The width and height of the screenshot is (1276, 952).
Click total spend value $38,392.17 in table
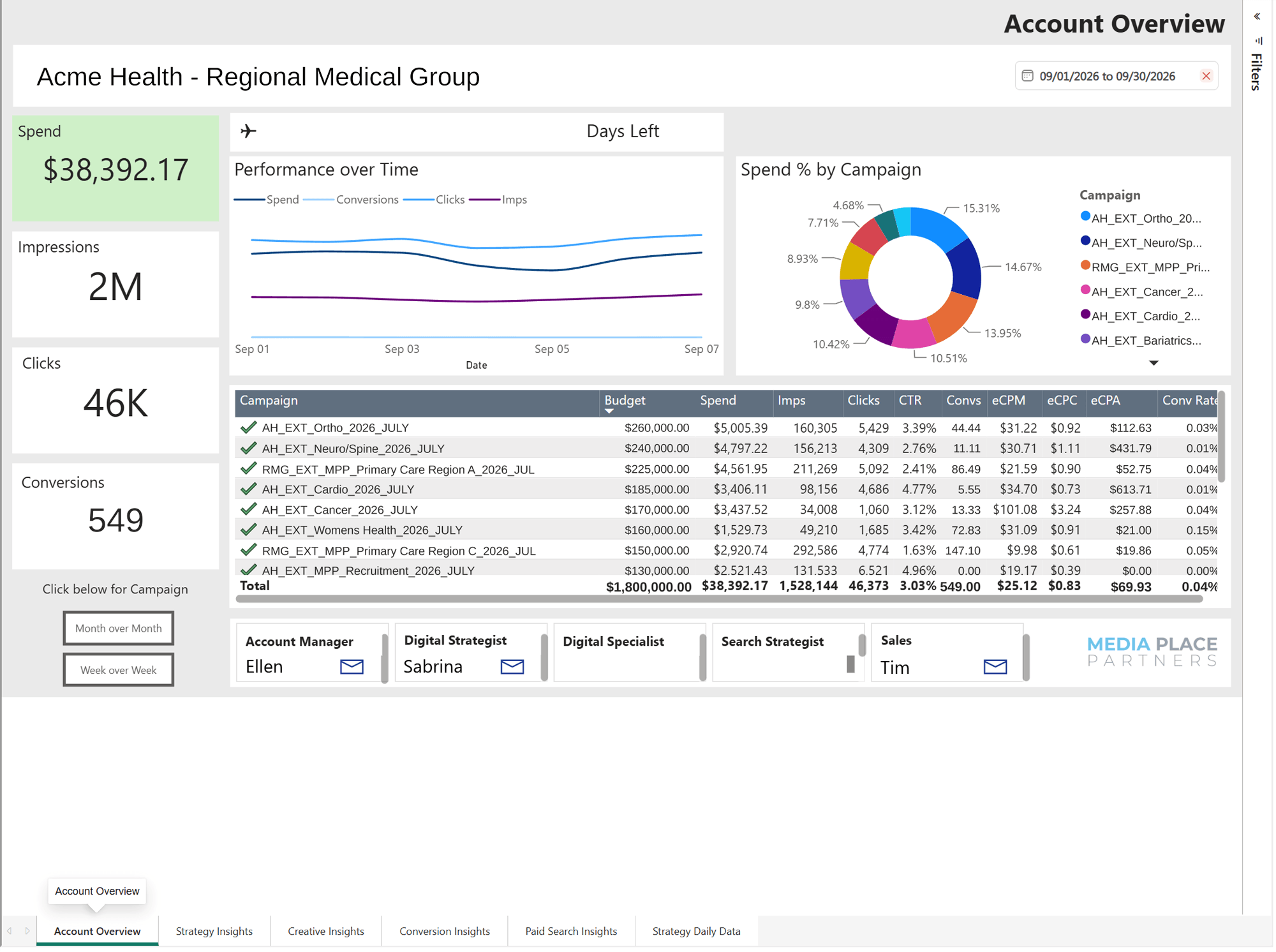[734, 586]
